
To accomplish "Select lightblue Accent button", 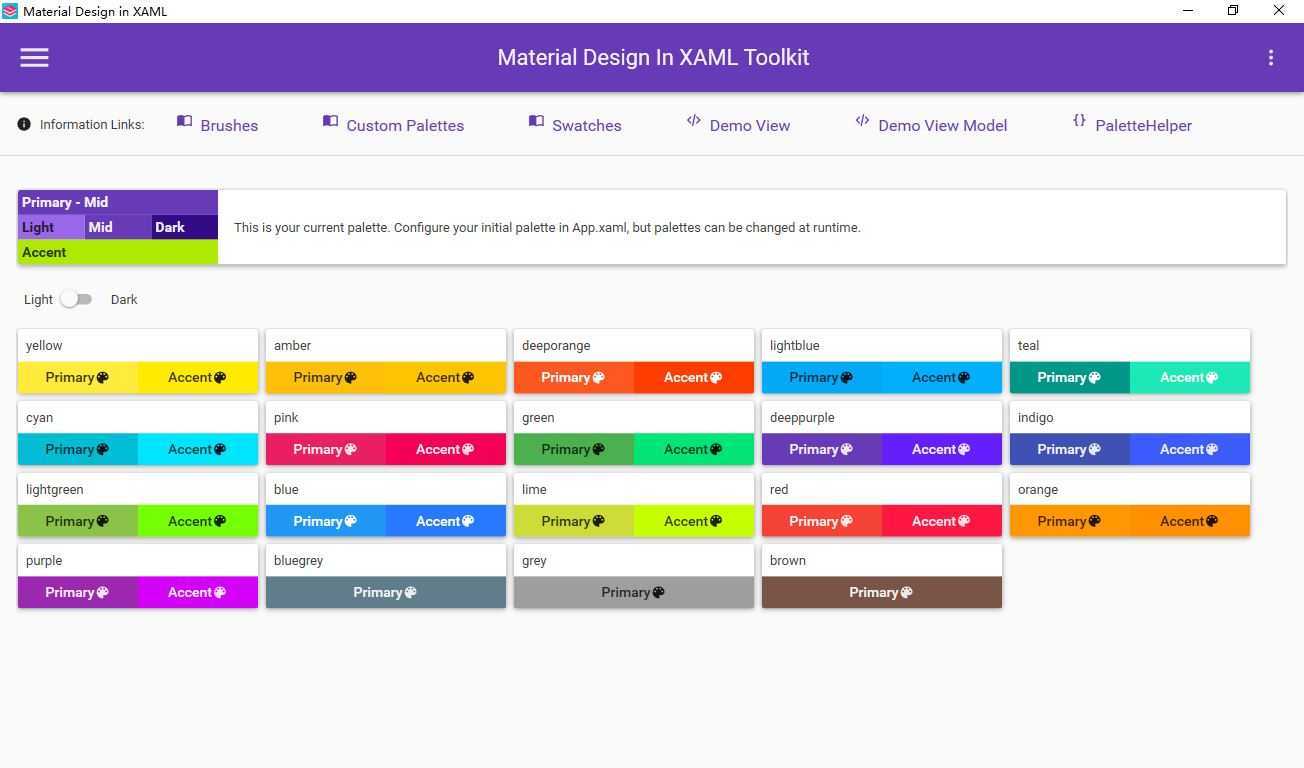I will 942,377.
